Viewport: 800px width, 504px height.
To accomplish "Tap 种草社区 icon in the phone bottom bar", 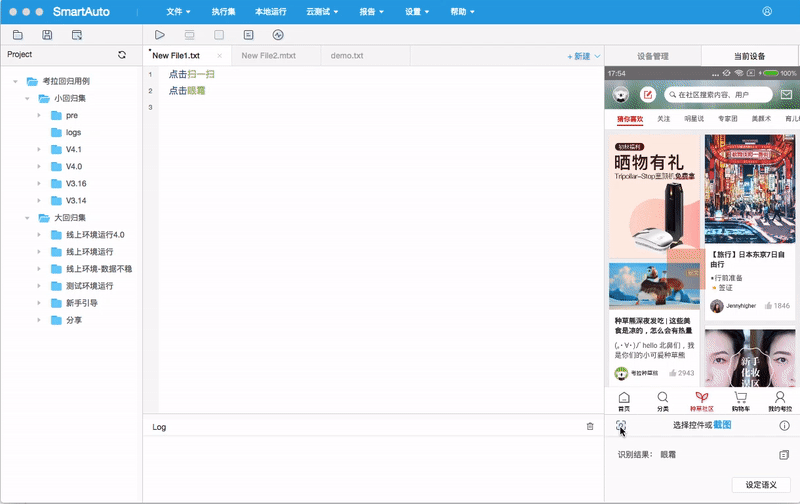I will (702, 401).
